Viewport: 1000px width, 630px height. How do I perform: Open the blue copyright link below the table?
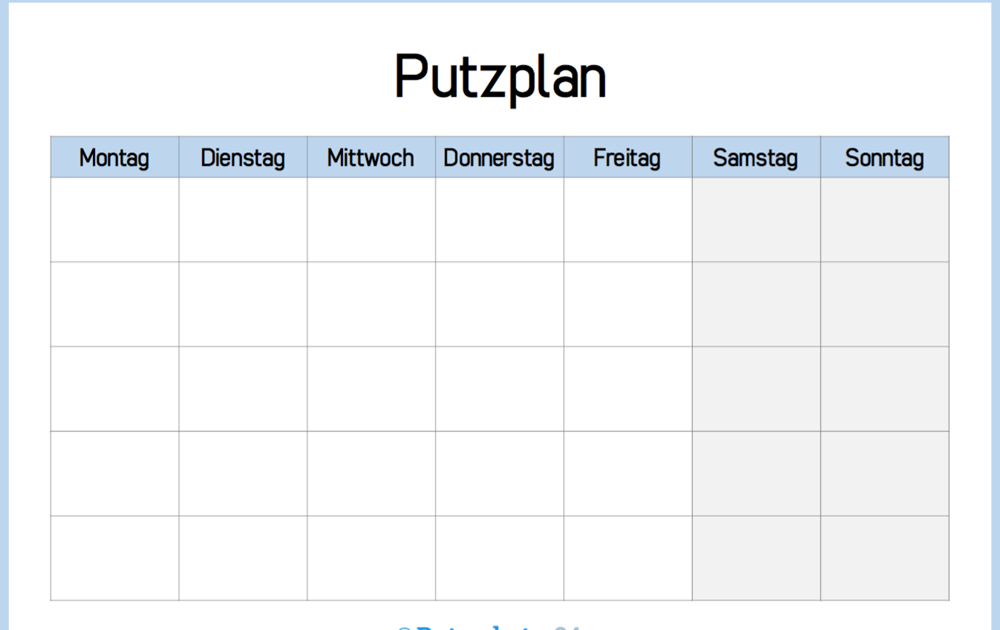click(491, 627)
